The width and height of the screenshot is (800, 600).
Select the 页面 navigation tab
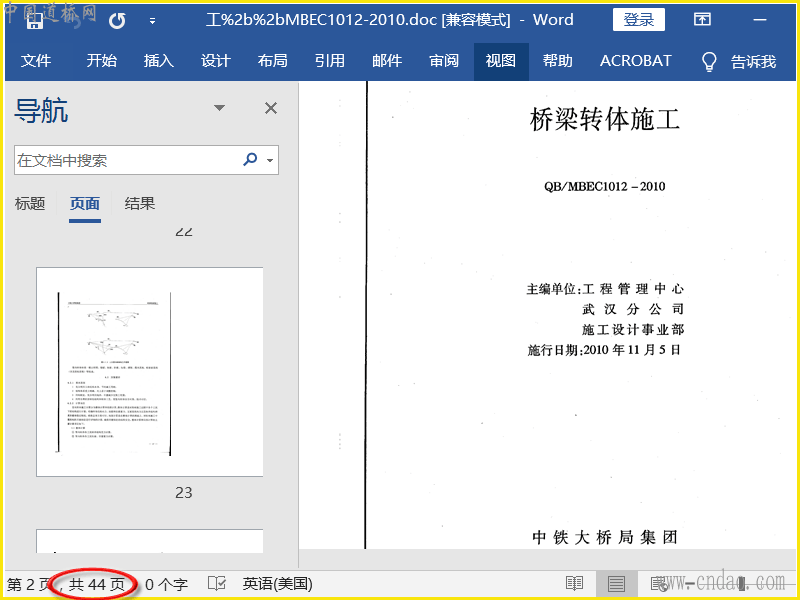click(85, 204)
